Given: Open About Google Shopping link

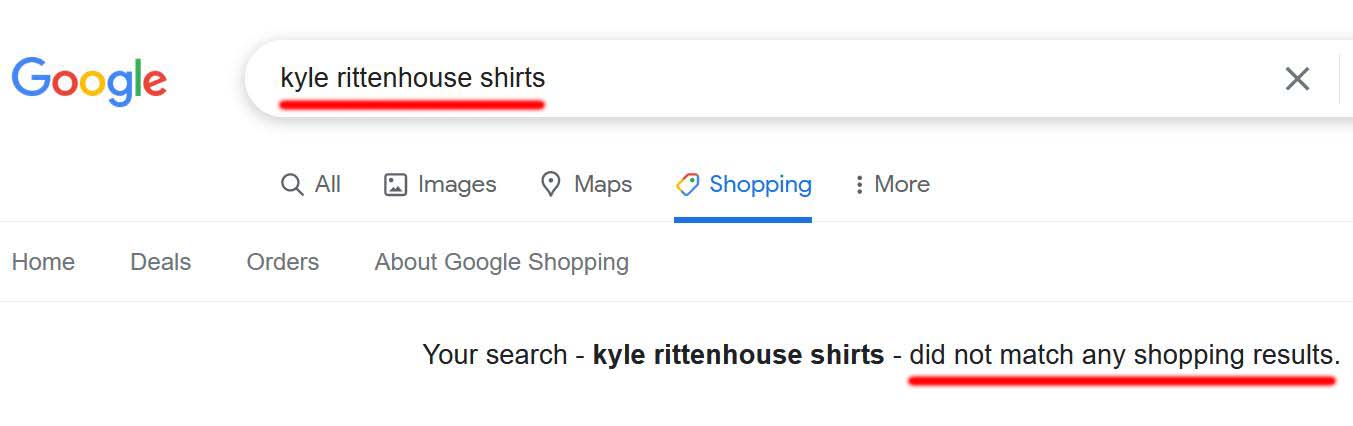Looking at the screenshot, I should pyautogui.click(x=501, y=262).
